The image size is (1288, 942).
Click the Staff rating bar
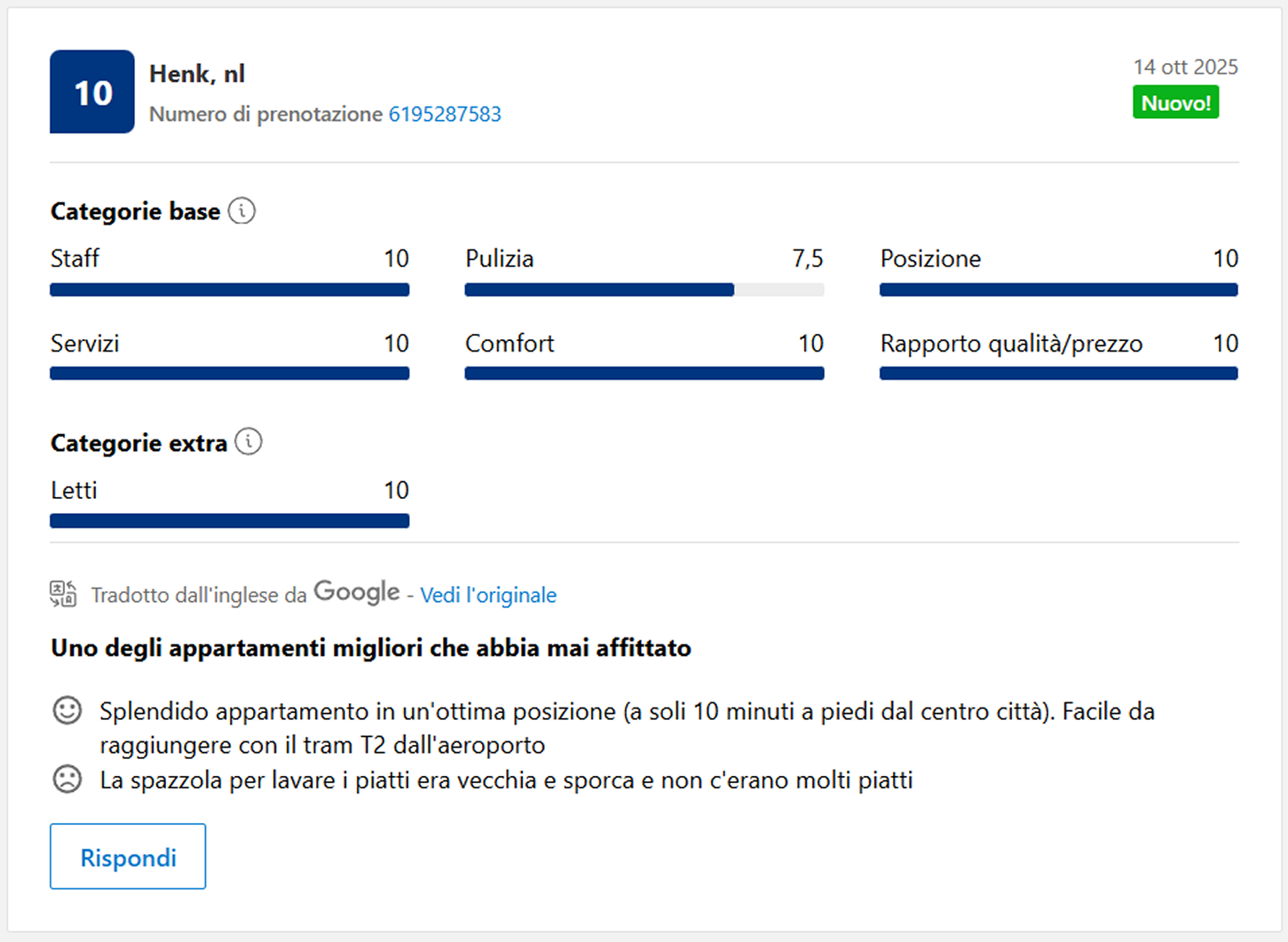point(230,289)
